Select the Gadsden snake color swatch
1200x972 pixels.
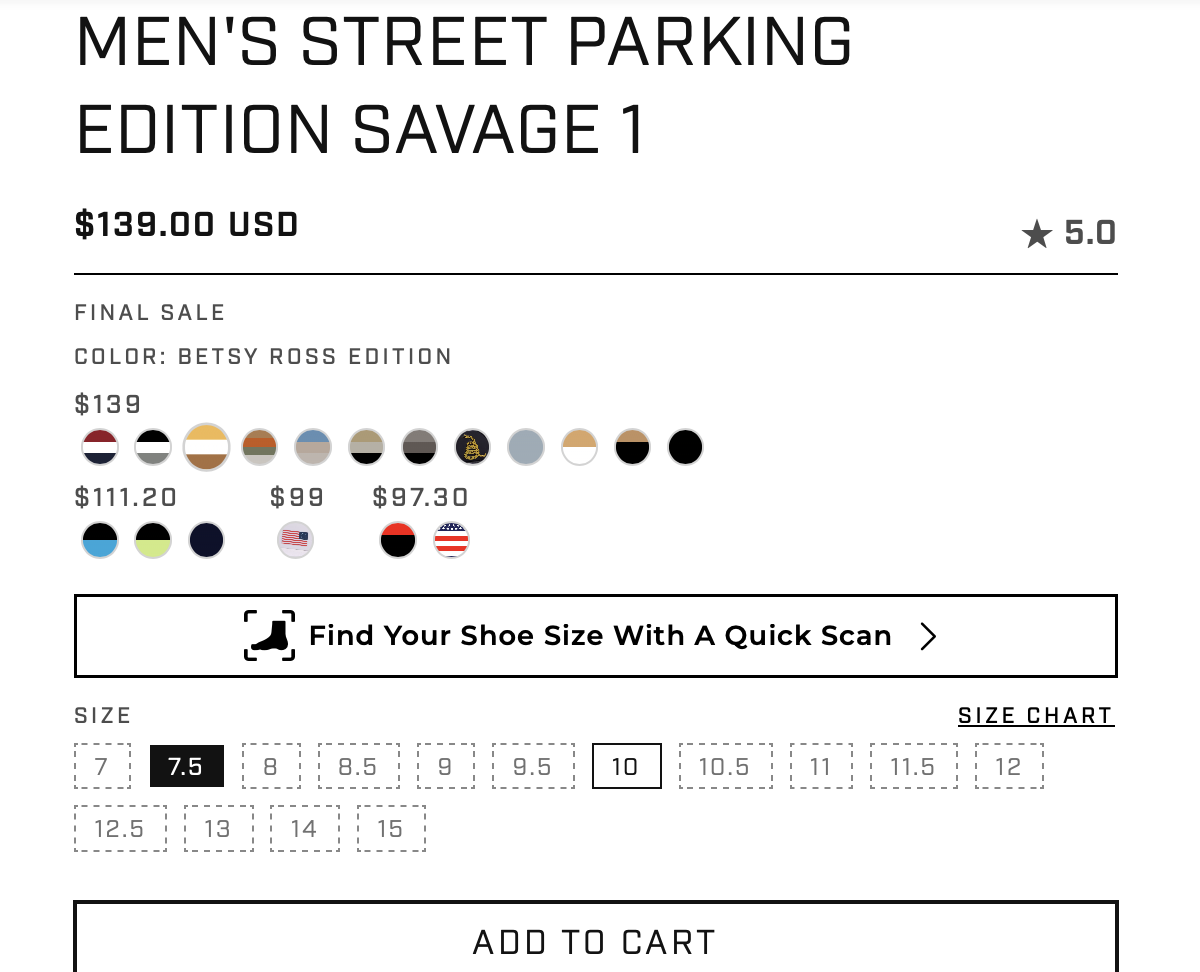[472, 447]
